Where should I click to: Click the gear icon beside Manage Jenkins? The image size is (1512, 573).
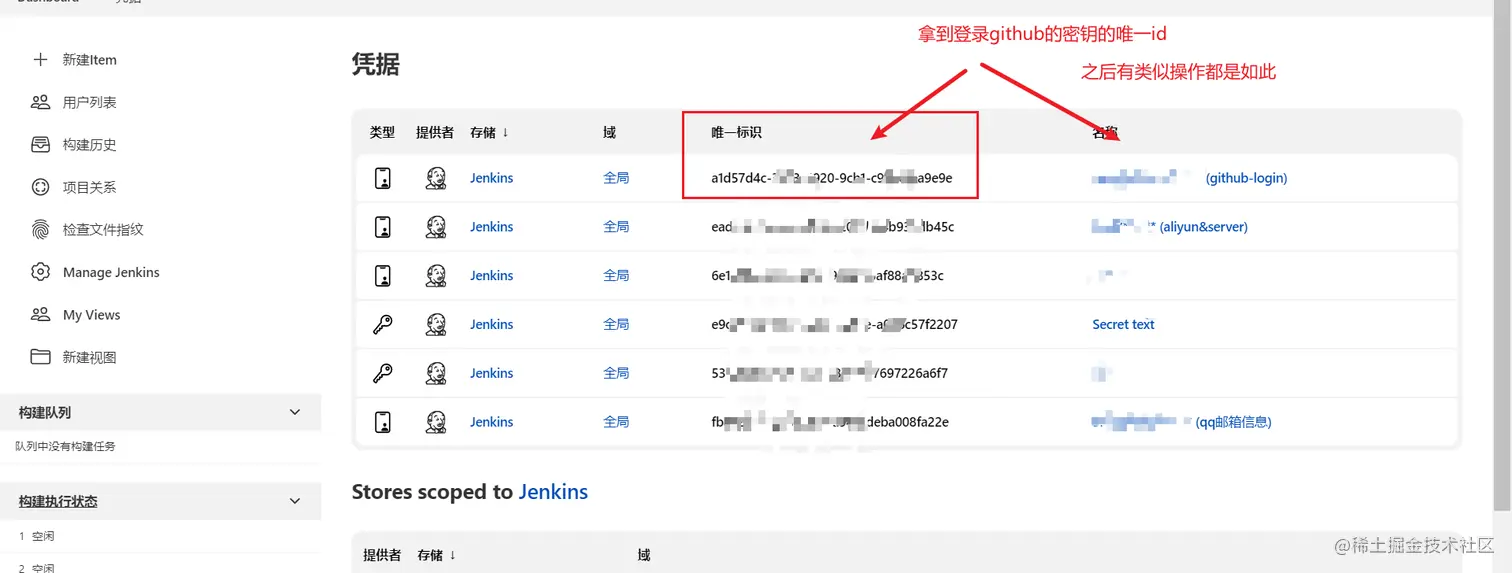coord(40,272)
